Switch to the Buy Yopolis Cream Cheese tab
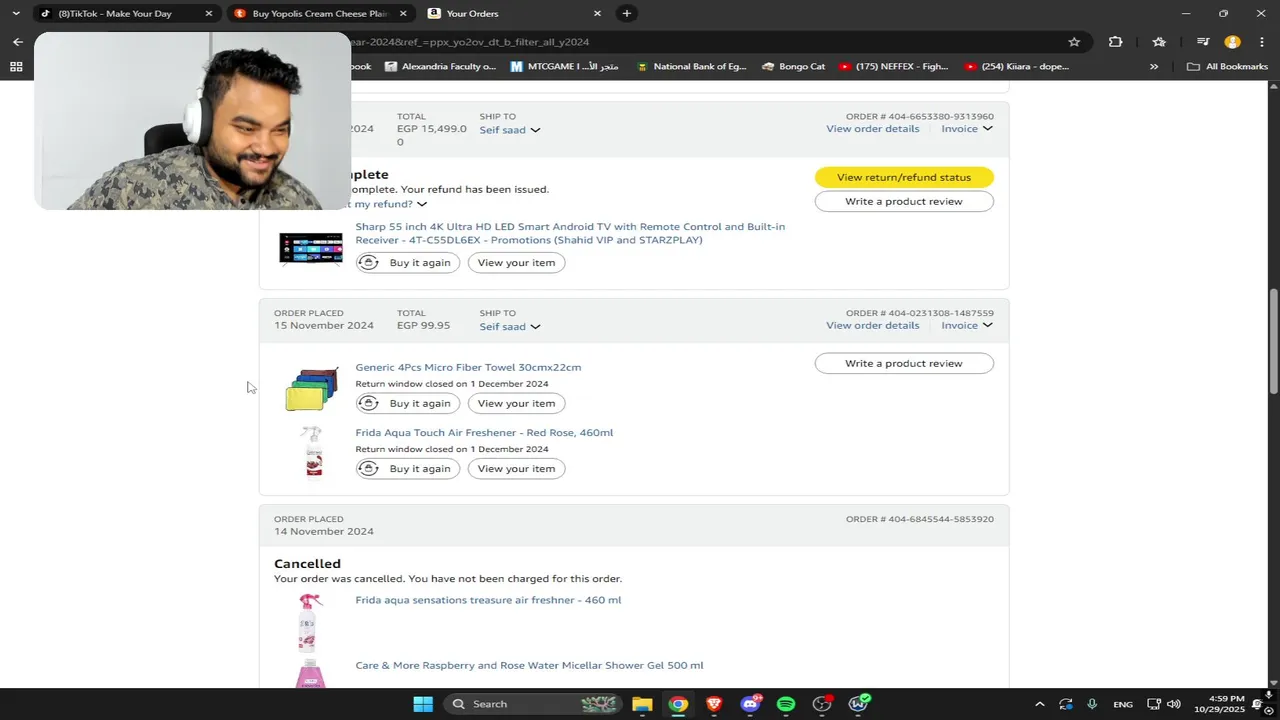 pos(320,13)
